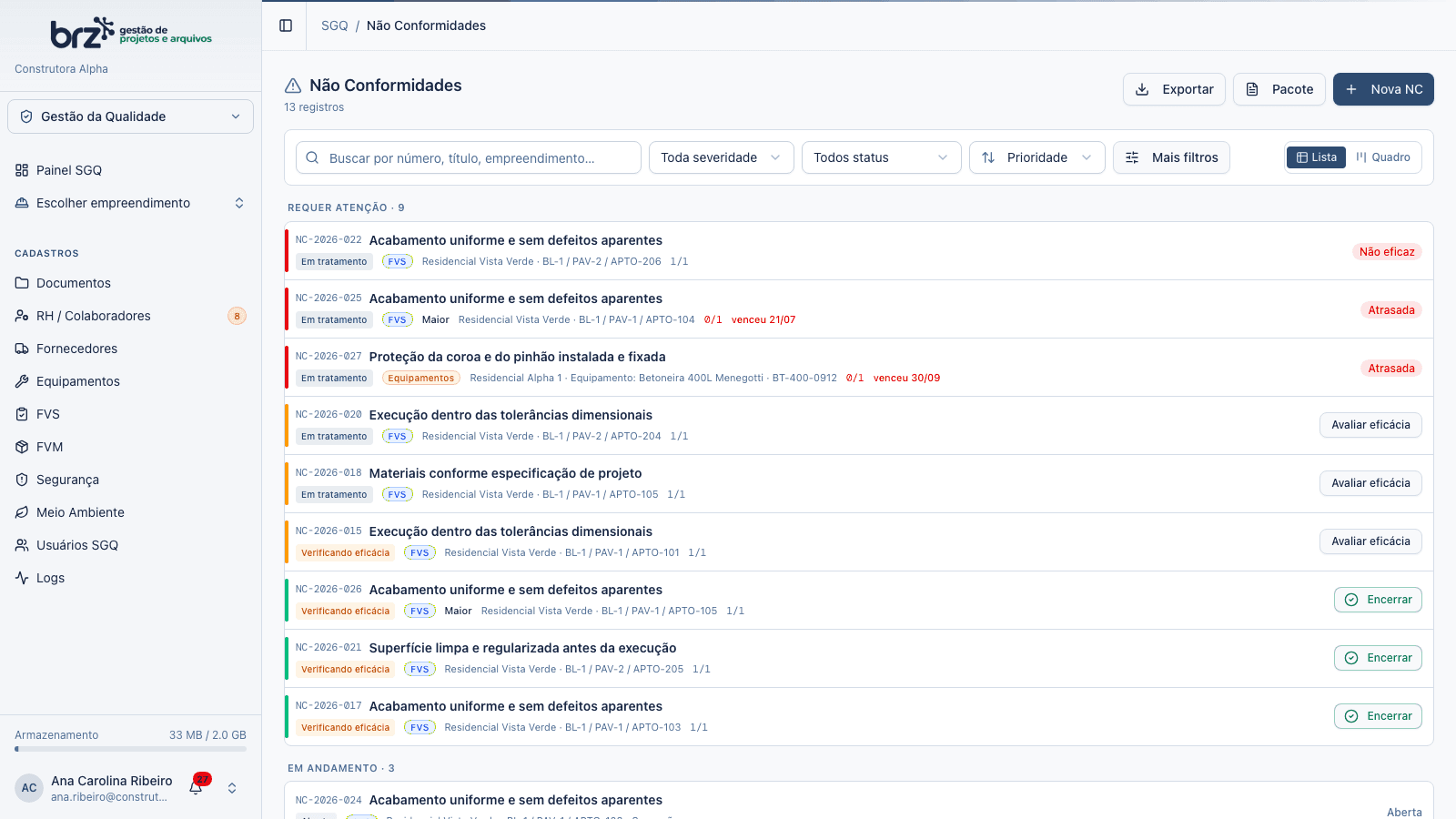The height and width of the screenshot is (819, 1456).
Task: Focus the search by número, título field
Action: pyautogui.click(x=469, y=157)
